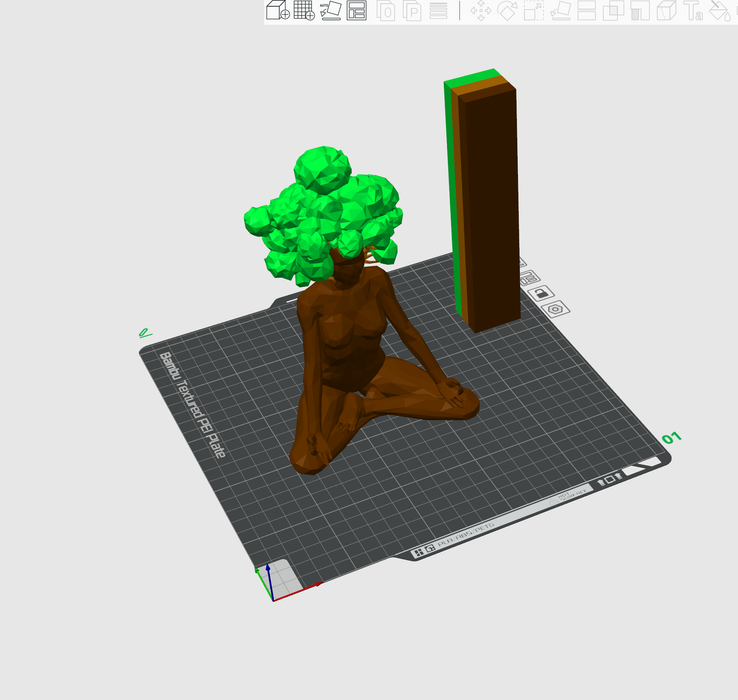Activate the Scale tool
738x700 pixels.
pyautogui.click(x=534, y=11)
